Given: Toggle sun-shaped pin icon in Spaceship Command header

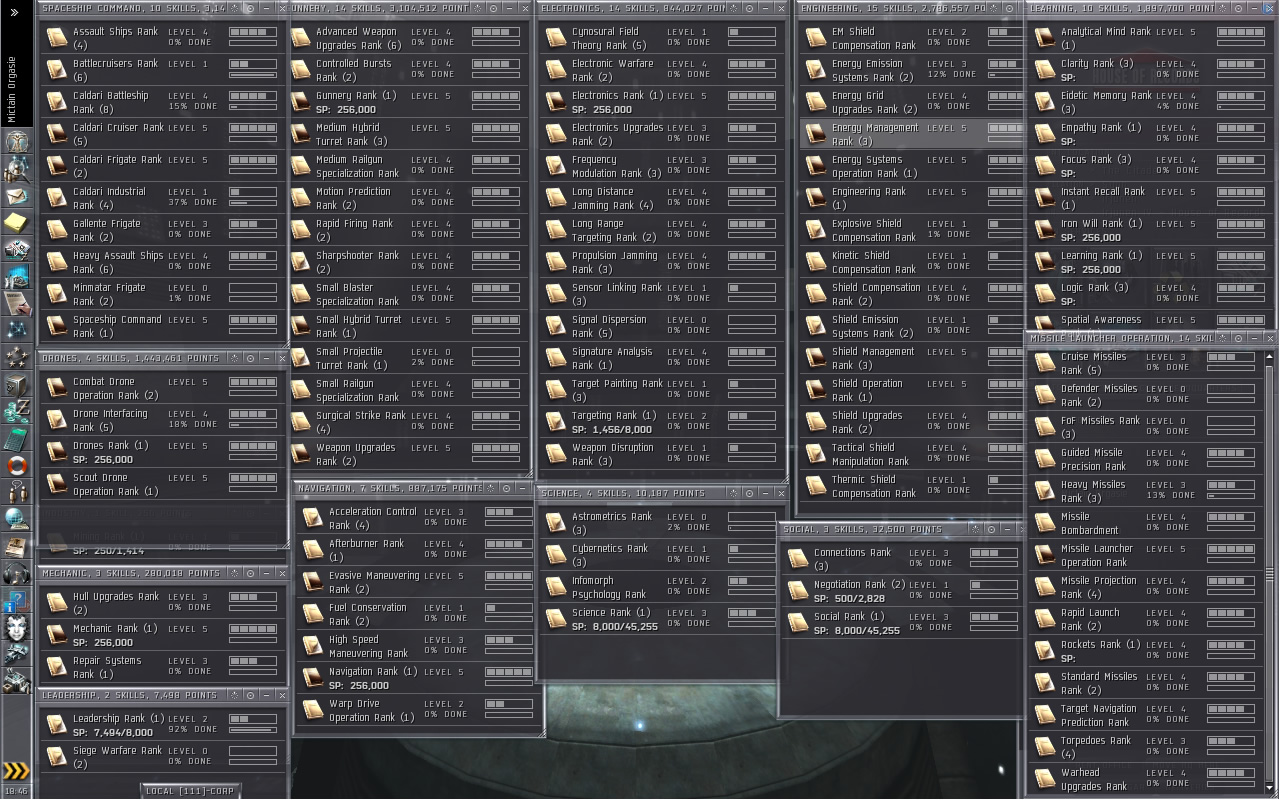Looking at the screenshot, I should (x=234, y=8).
